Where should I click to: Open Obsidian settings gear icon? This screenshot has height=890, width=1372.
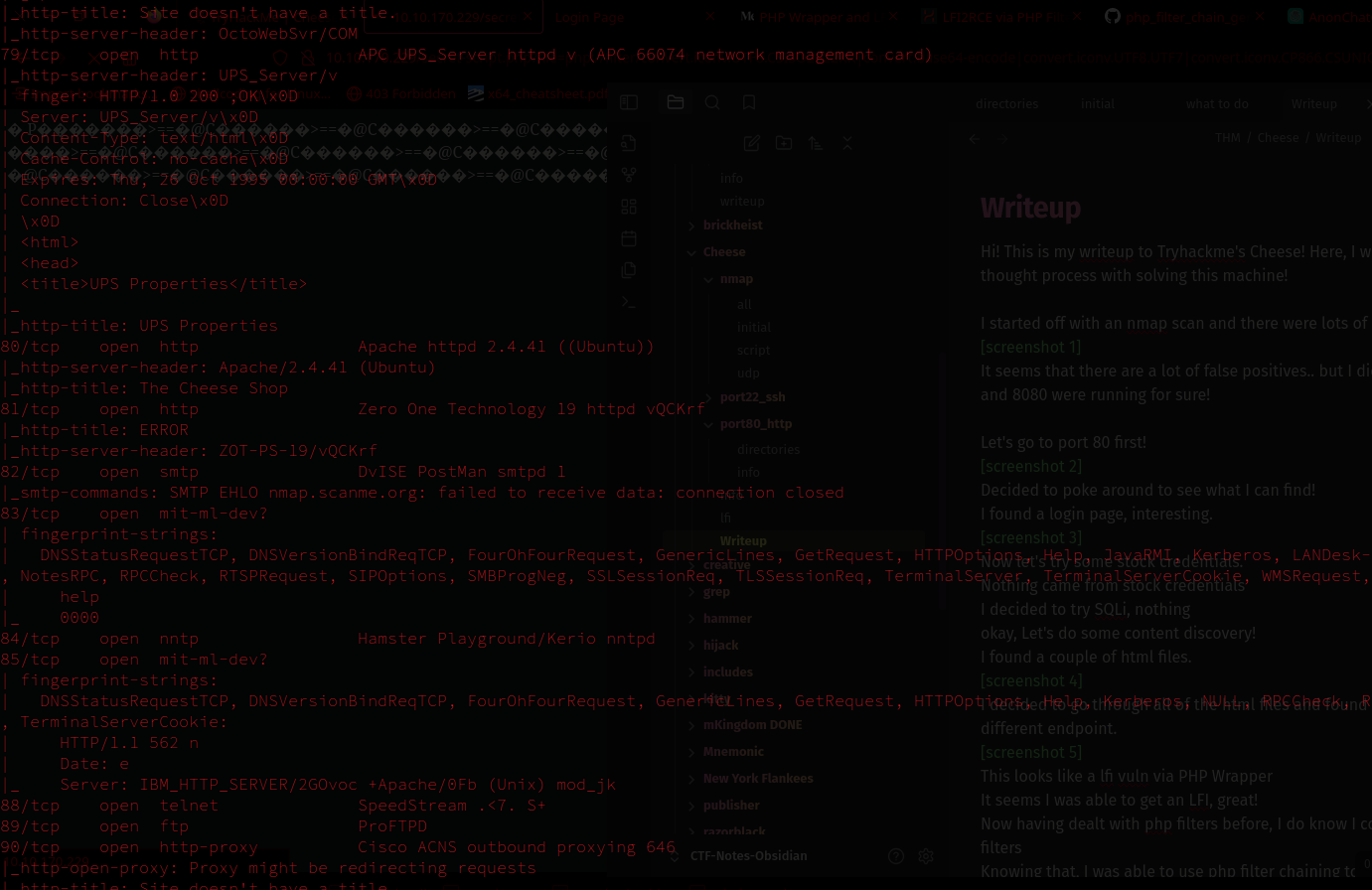[x=926, y=856]
